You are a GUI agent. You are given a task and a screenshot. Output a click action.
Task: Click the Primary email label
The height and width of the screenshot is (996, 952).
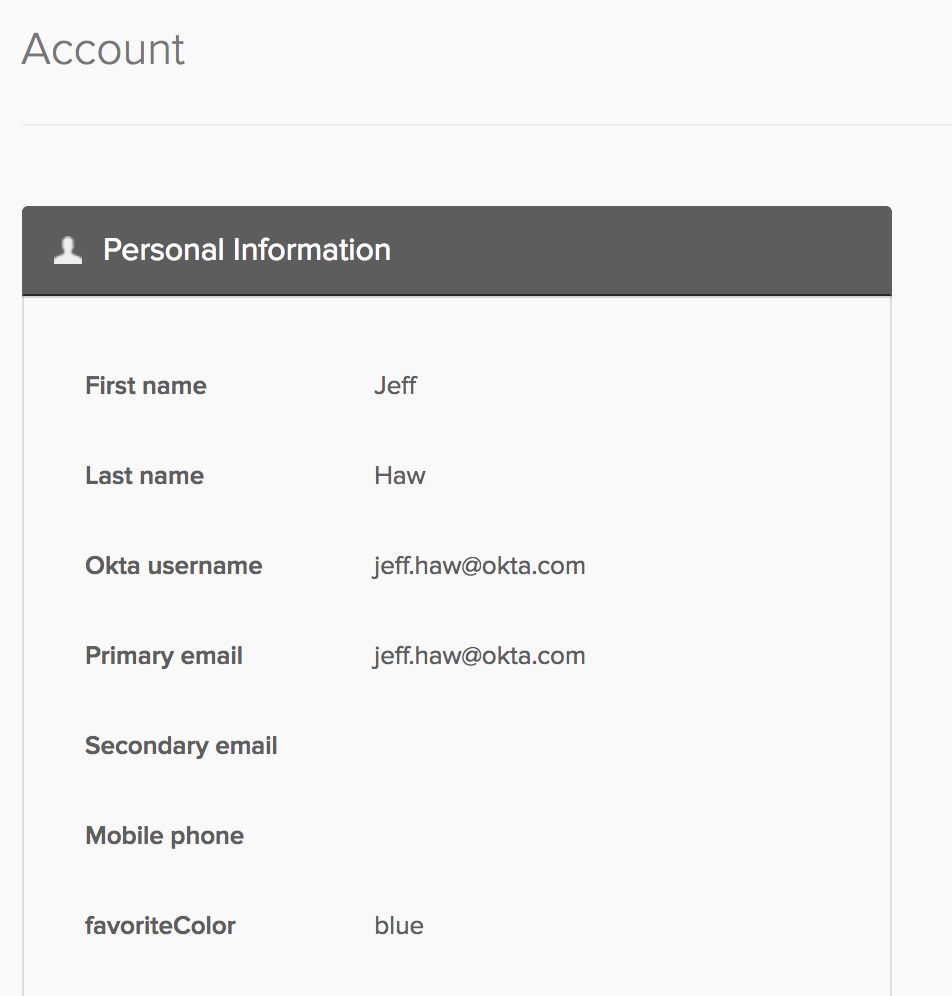[164, 656]
